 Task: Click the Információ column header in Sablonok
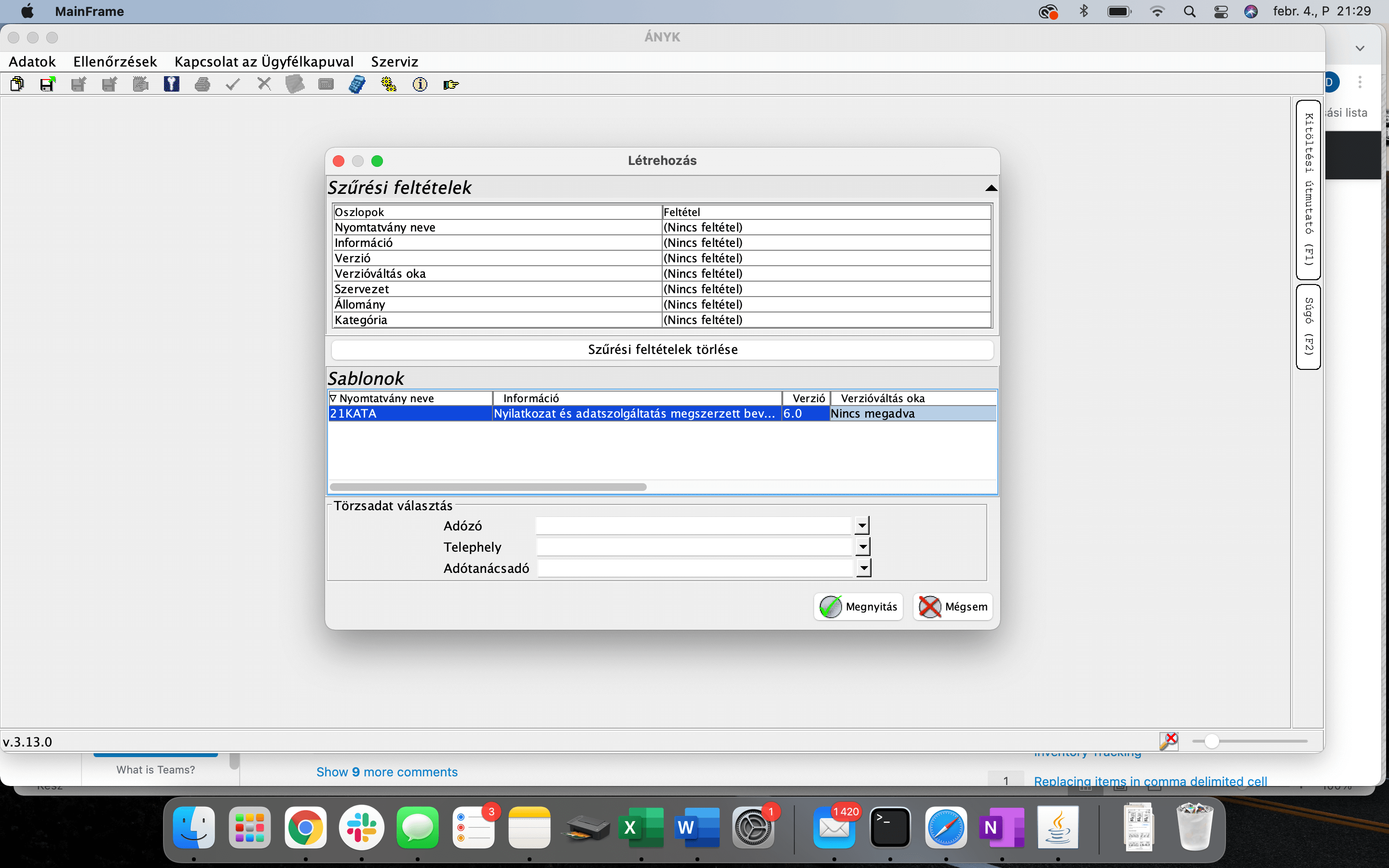pos(637,398)
